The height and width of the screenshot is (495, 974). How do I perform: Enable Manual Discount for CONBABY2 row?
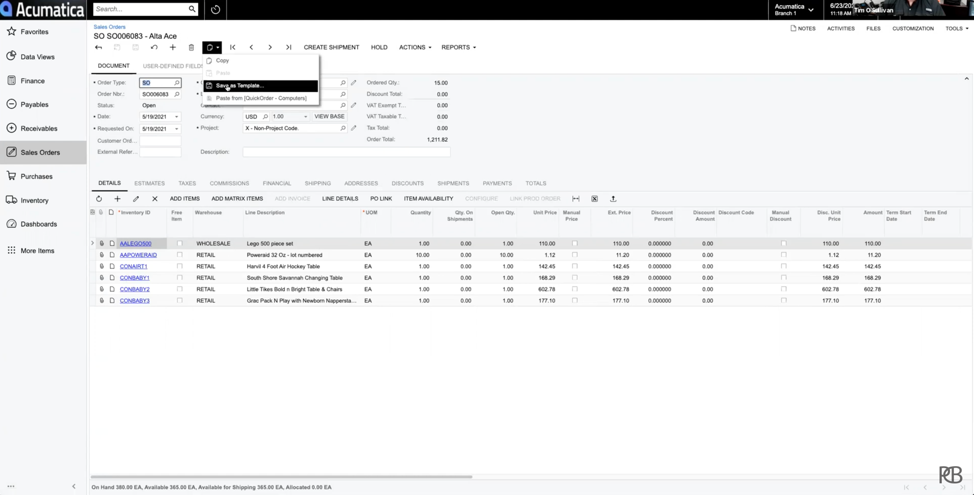pyautogui.click(x=783, y=289)
